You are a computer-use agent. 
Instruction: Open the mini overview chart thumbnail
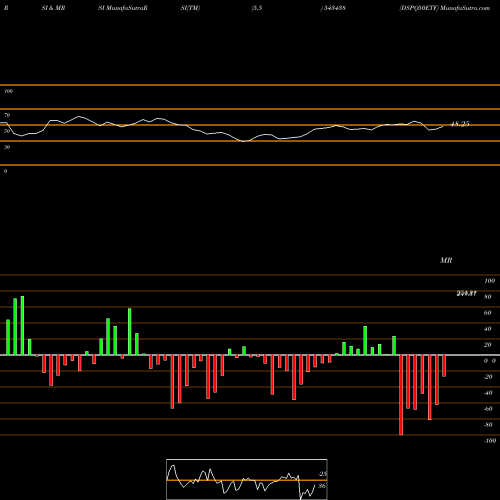coord(247,479)
